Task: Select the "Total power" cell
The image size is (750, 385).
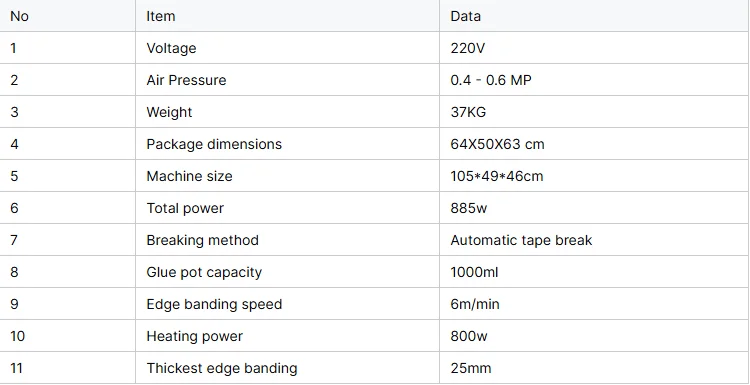Action: click(x=287, y=208)
